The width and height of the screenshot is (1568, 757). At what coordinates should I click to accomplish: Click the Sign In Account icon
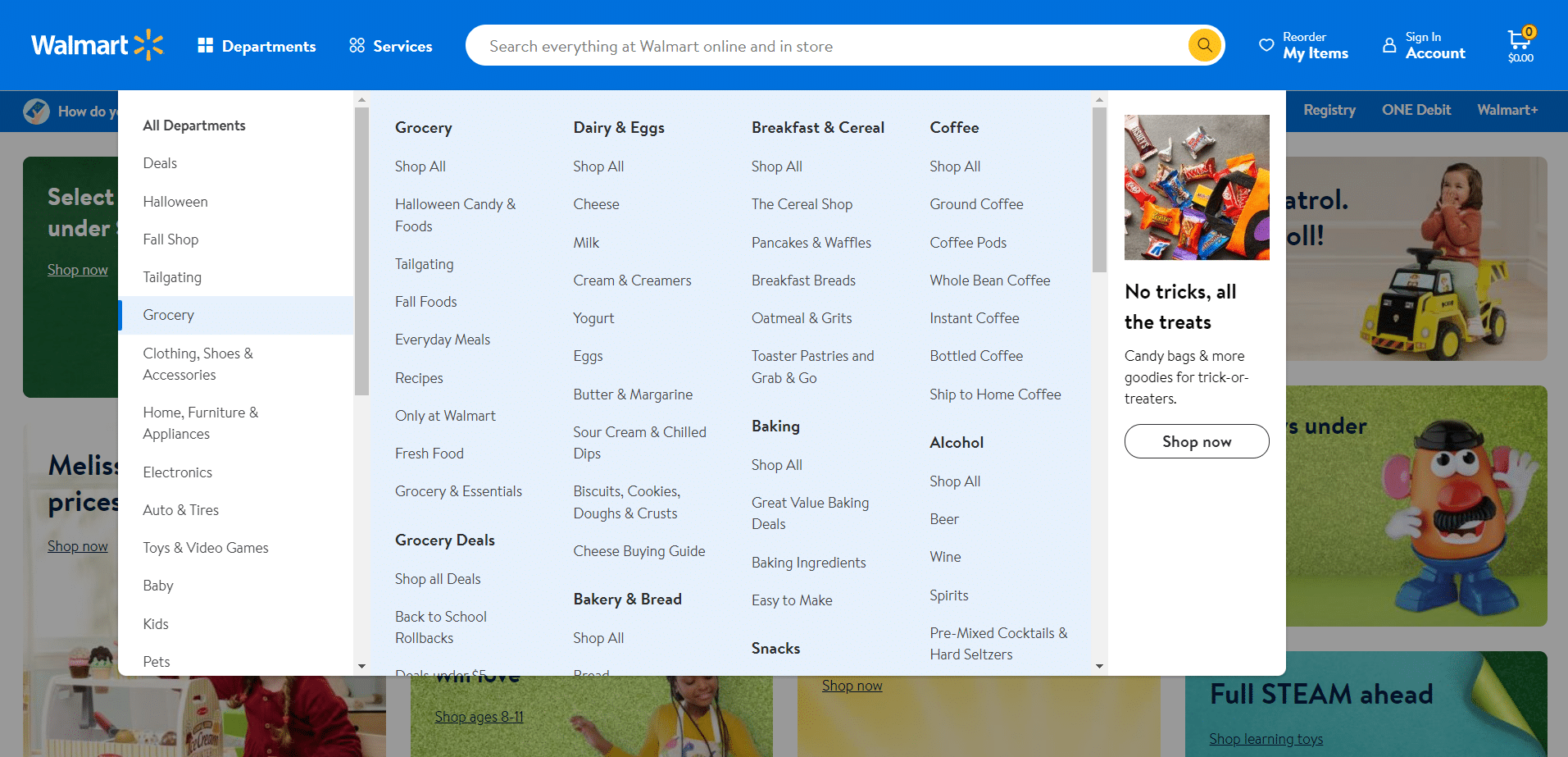[x=1389, y=45]
